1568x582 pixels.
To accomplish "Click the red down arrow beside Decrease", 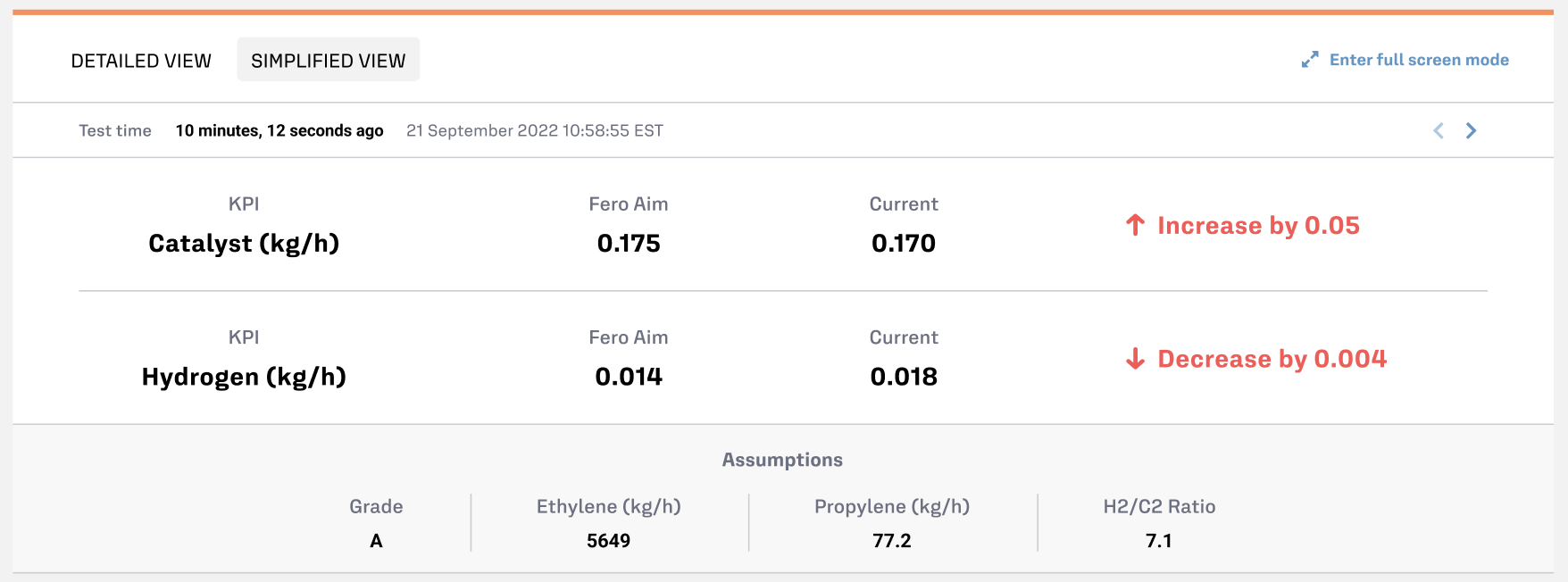I will pyautogui.click(x=1135, y=359).
